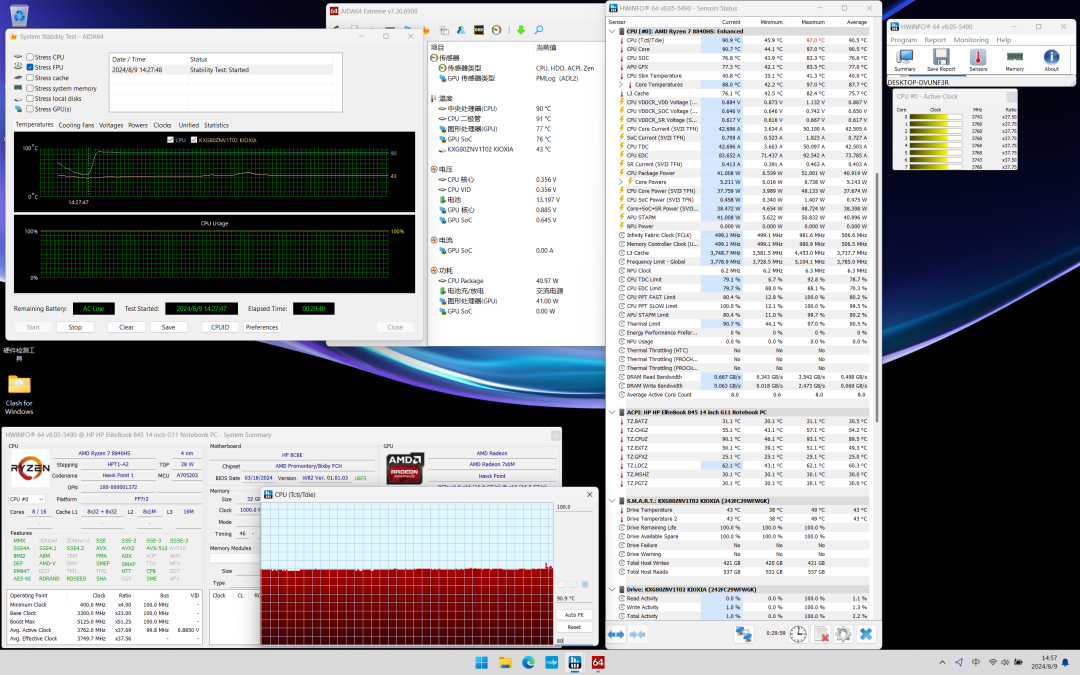Stop the running stability test
The height and width of the screenshot is (675, 1080).
[x=75, y=327]
